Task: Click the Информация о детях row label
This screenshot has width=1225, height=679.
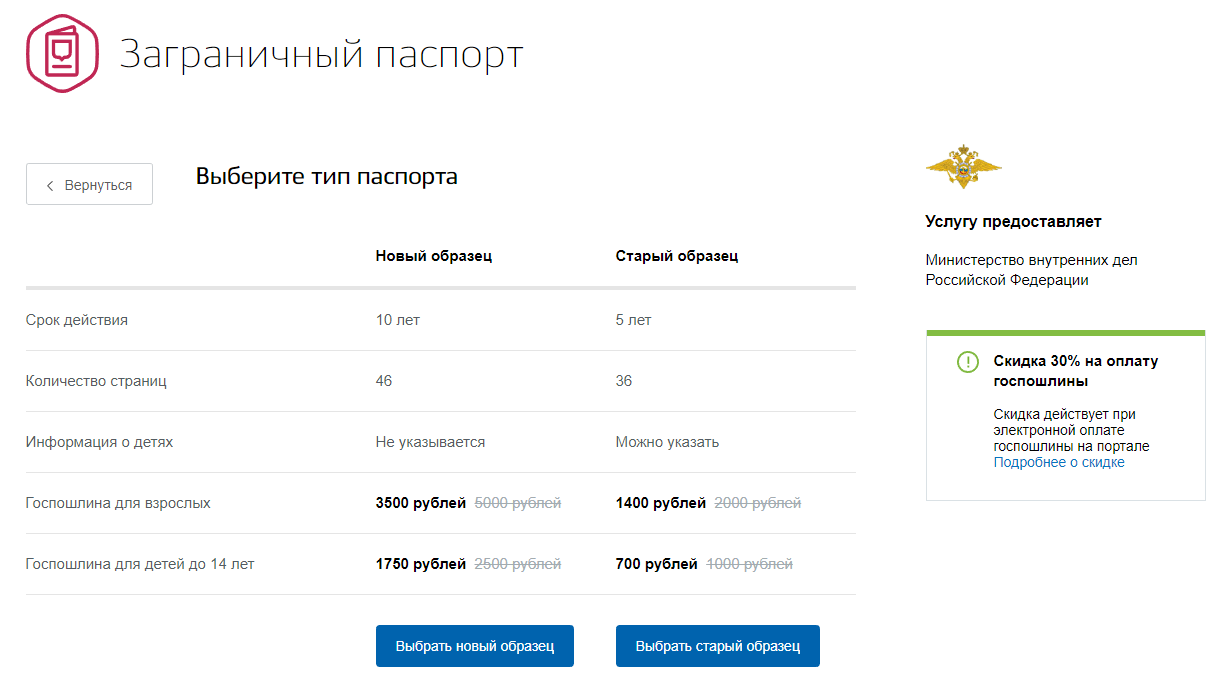Action: [x=99, y=442]
